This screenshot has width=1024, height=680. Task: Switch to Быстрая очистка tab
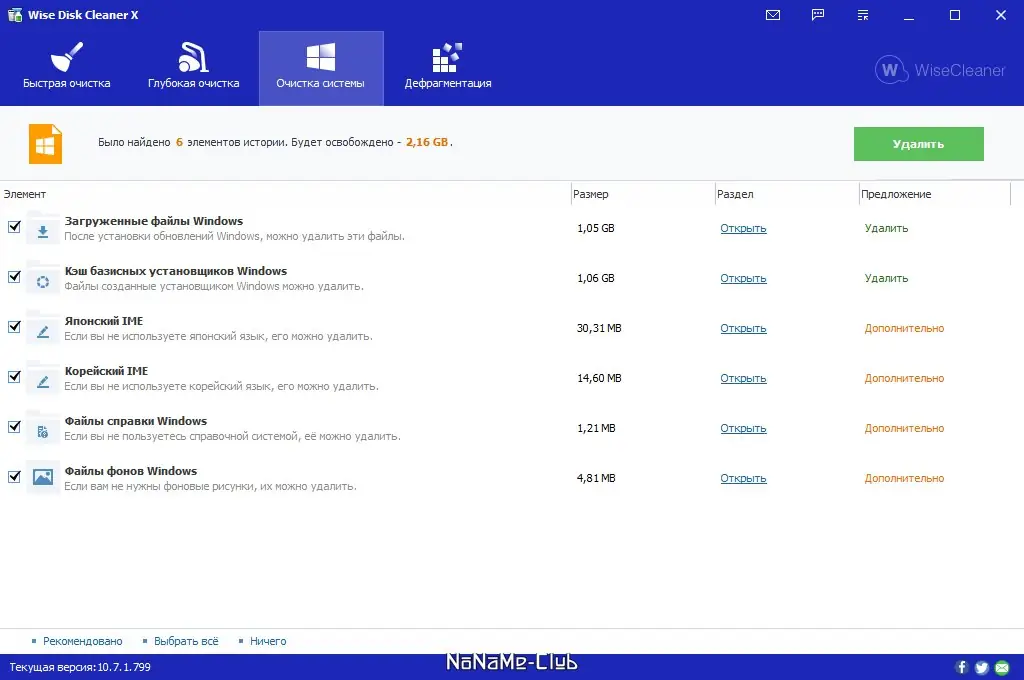(x=67, y=68)
